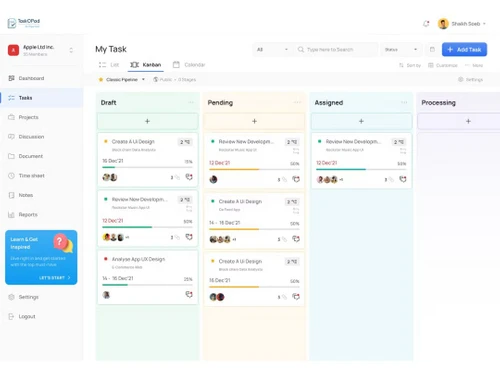Open the Shaikh Saeb user menu arrow
Viewport: 500px width, 375px height.
coord(484,24)
